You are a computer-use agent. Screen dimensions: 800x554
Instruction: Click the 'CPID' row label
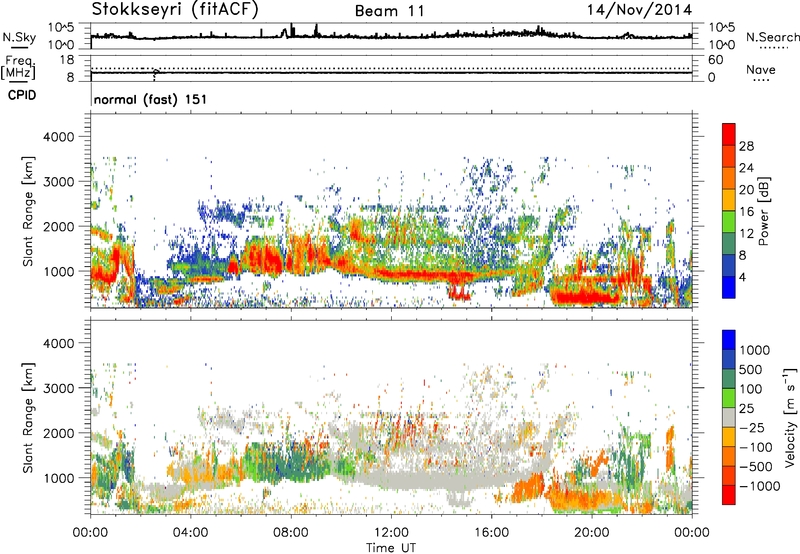[22, 95]
